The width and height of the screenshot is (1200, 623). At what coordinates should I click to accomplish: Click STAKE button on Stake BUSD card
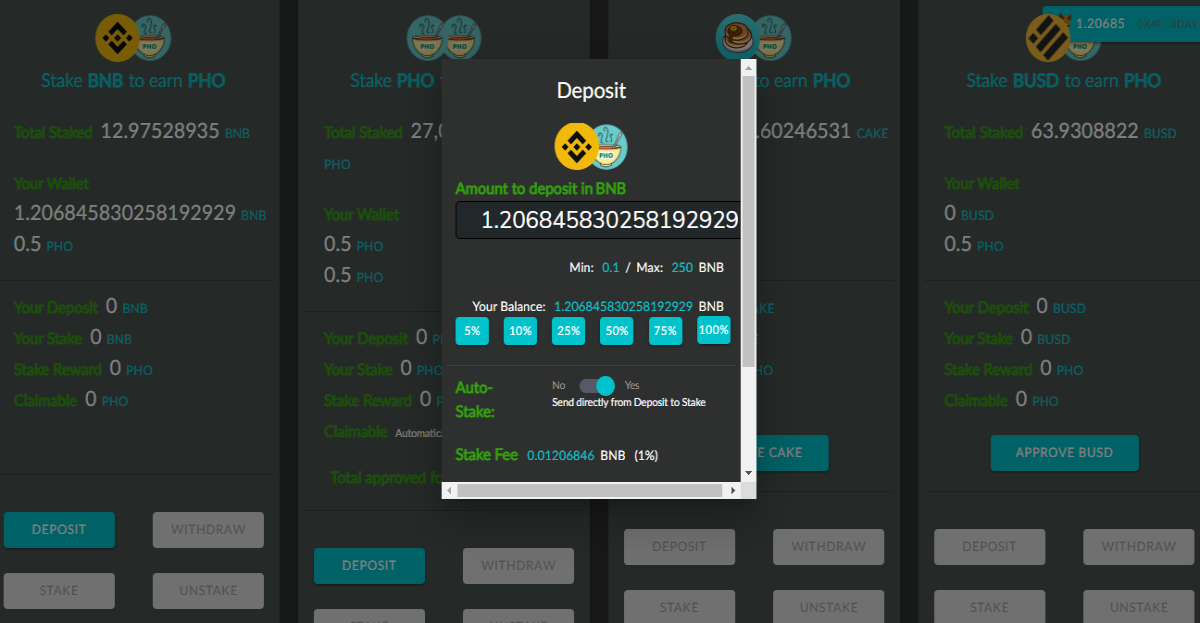(x=989, y=607)
